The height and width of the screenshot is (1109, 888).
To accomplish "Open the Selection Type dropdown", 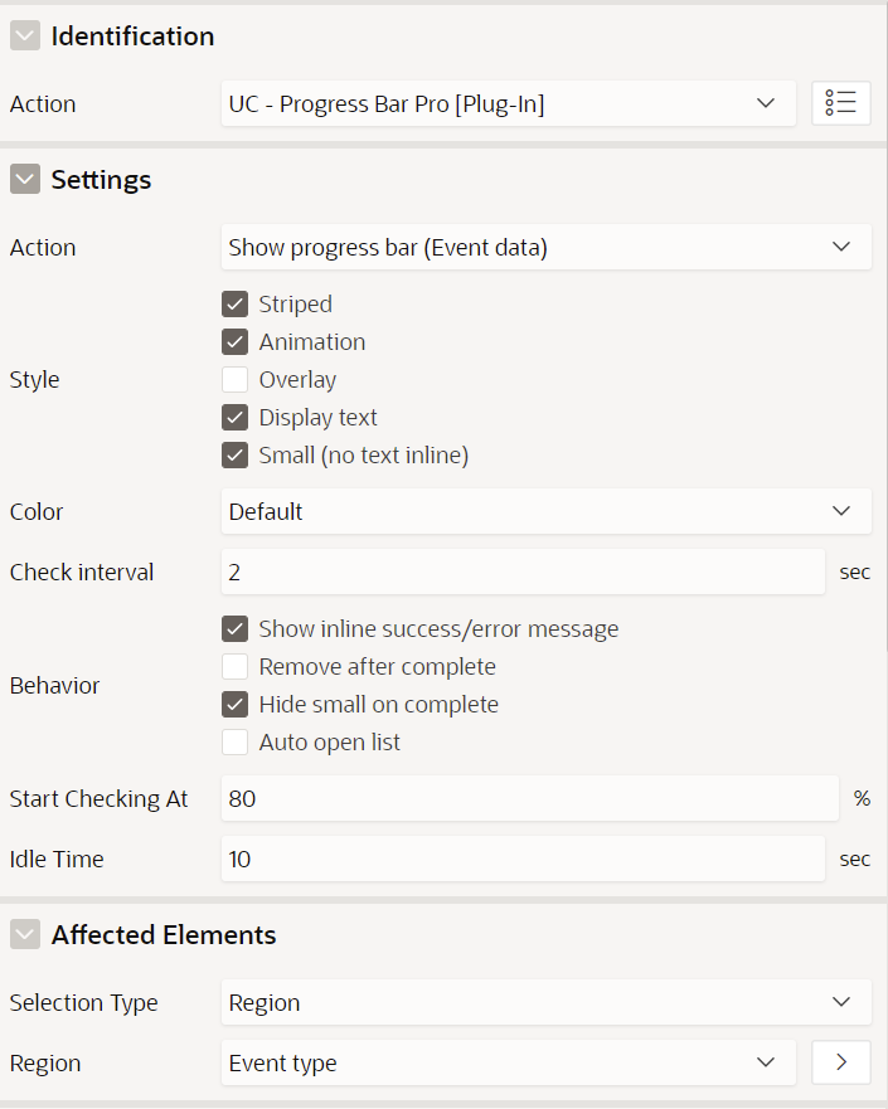I will point(546,1001).
